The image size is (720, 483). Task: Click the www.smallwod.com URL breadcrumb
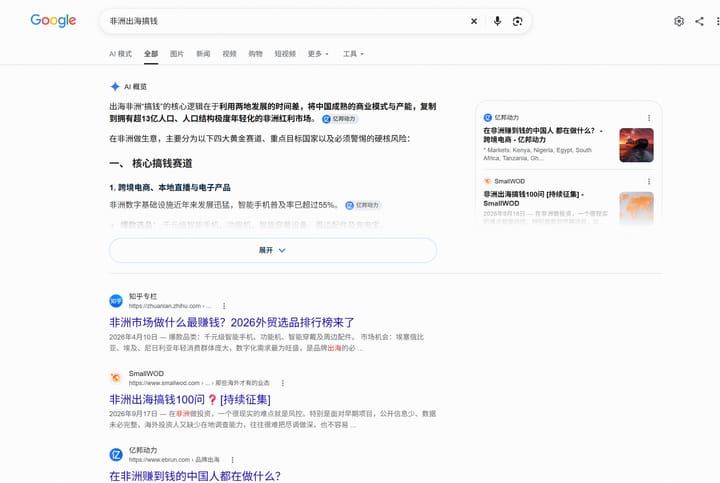coord(199,383)
